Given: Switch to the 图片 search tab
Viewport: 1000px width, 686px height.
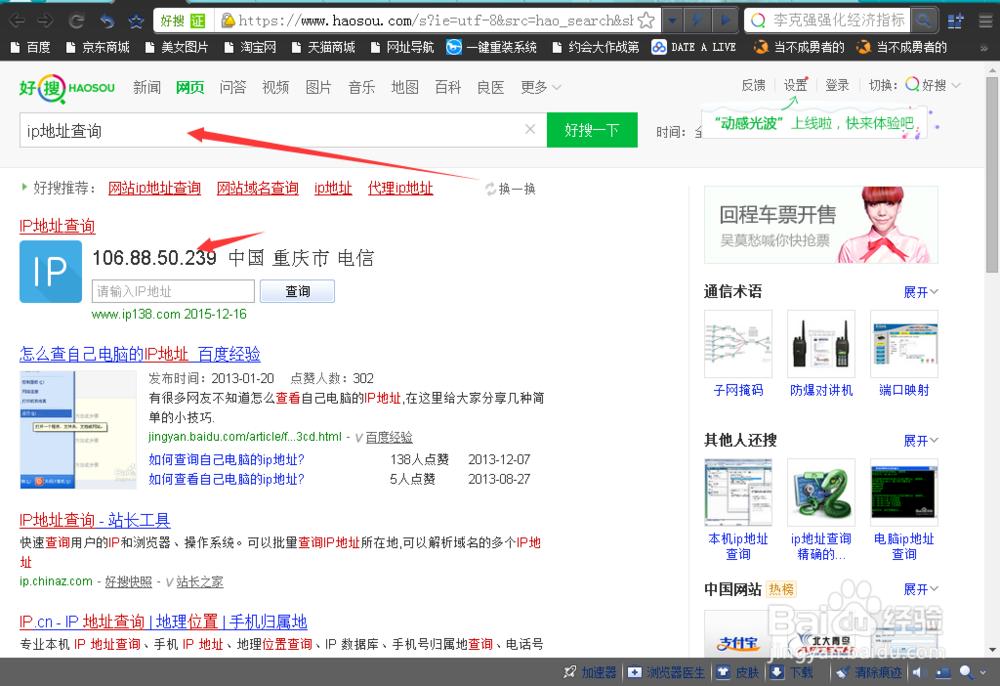Looking at the screenshot, I should pos(318,87).
